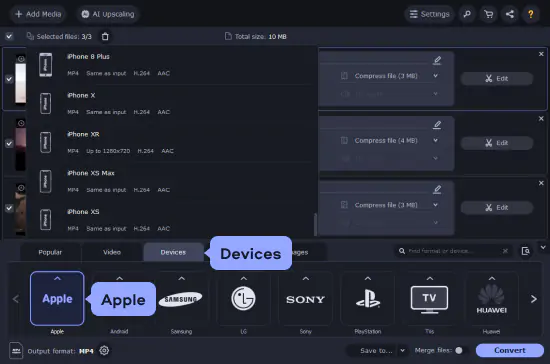Image resolution: width=550 pixels, height=364 pixels.
Task: Click the AI Upscaling button
Action: (108, 14)
